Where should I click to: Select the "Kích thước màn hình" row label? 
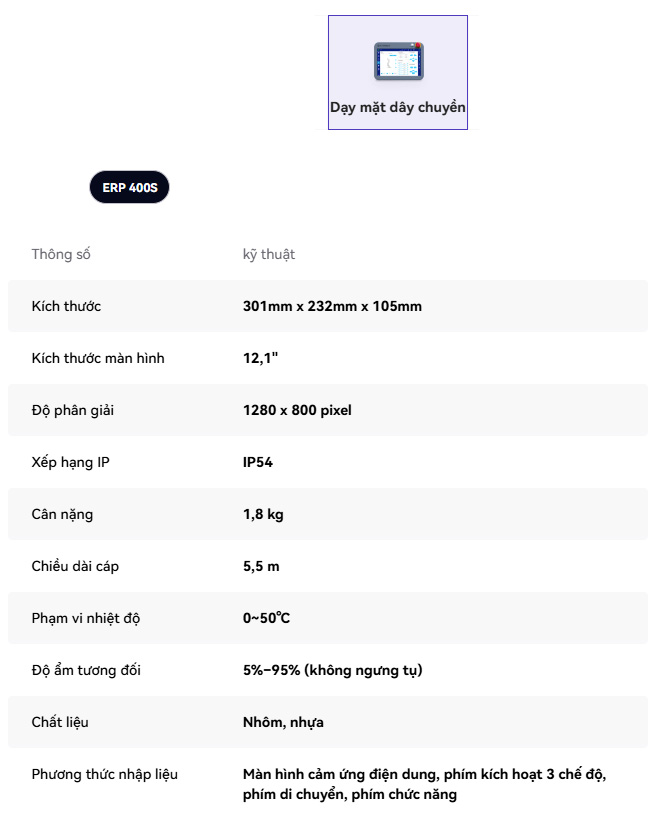coord(98,358)
